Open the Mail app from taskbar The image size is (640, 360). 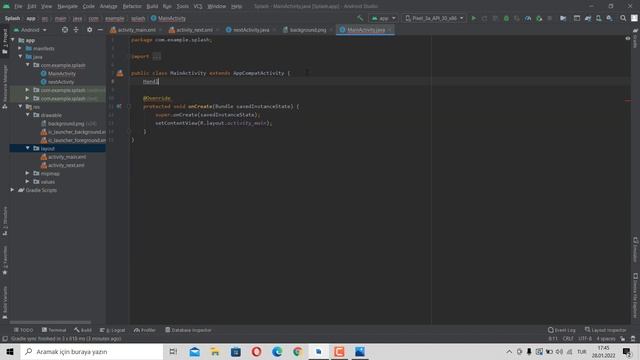(195, 351)
